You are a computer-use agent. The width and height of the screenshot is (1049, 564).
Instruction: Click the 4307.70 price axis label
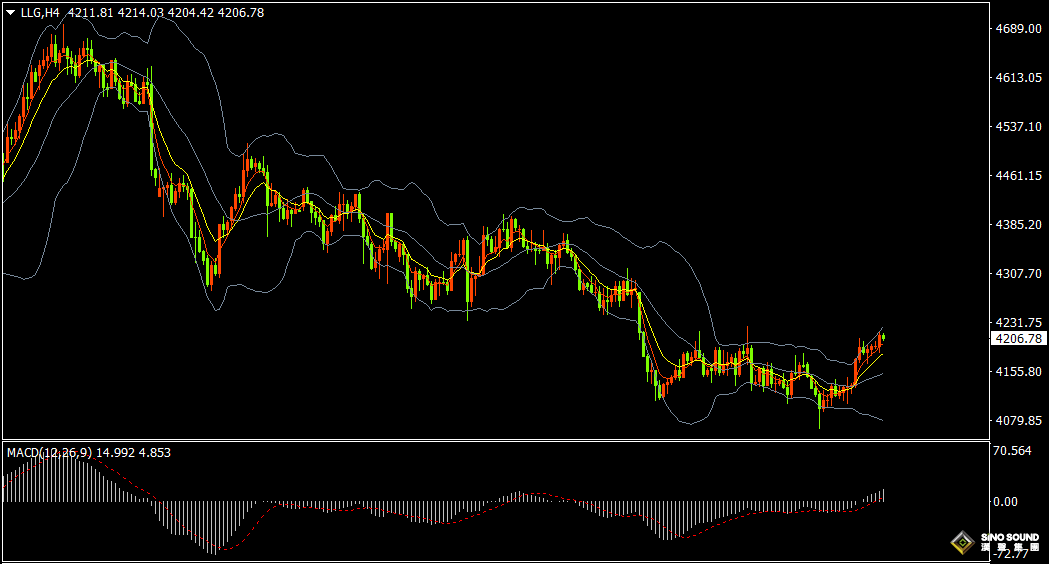pyautogui.click(x=1018, y=274)
